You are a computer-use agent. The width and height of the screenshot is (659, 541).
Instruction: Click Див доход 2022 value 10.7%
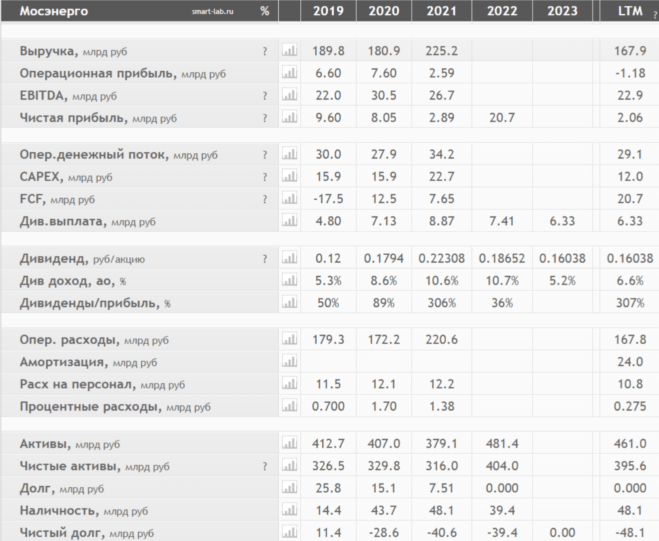coord(502,280)
